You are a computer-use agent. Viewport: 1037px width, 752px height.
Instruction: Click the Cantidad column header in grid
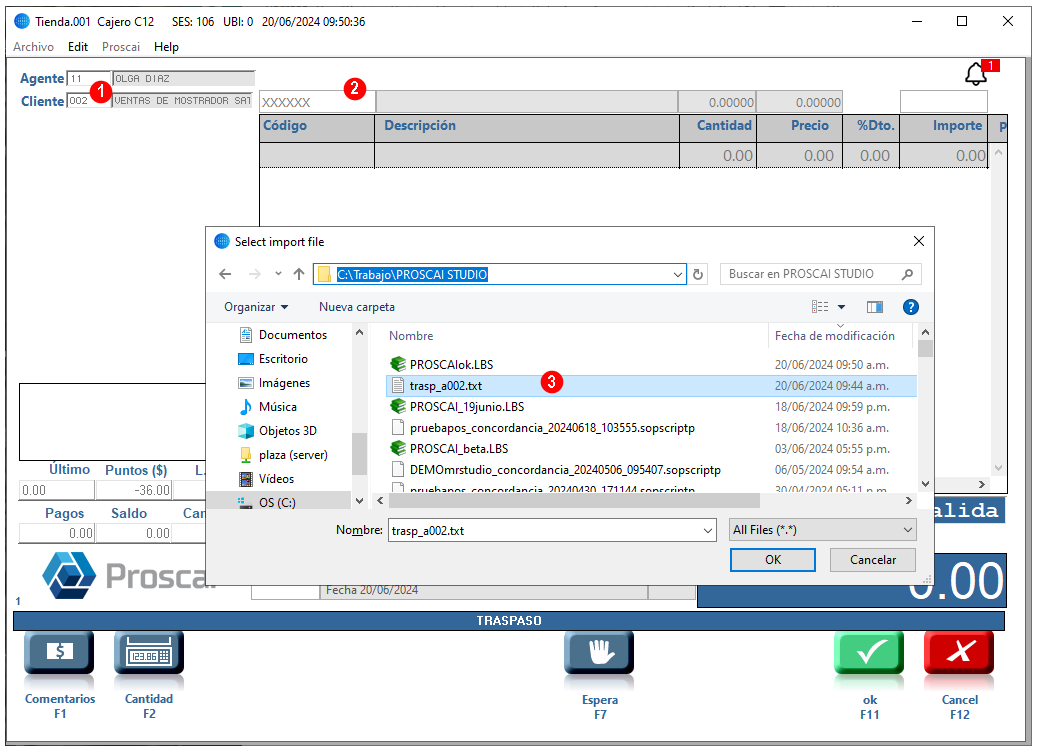718,126
